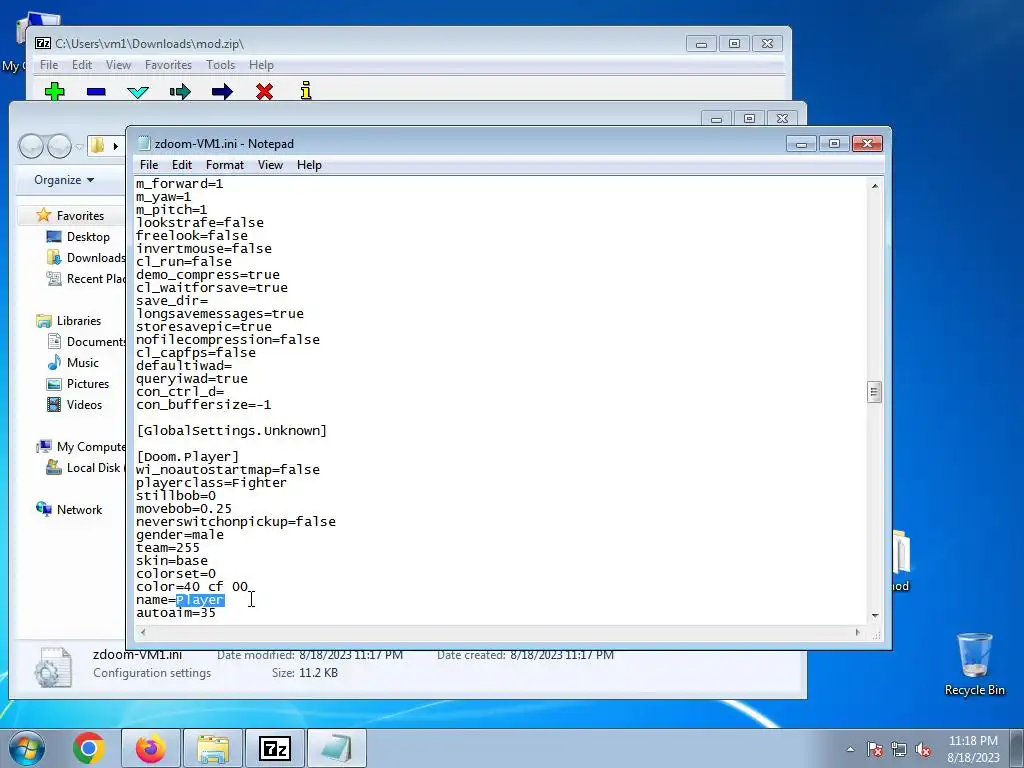Viewport: 1024px width, 768px height.
Task: Switch to 7-Zip taskbar button
Action: point(274,748)
